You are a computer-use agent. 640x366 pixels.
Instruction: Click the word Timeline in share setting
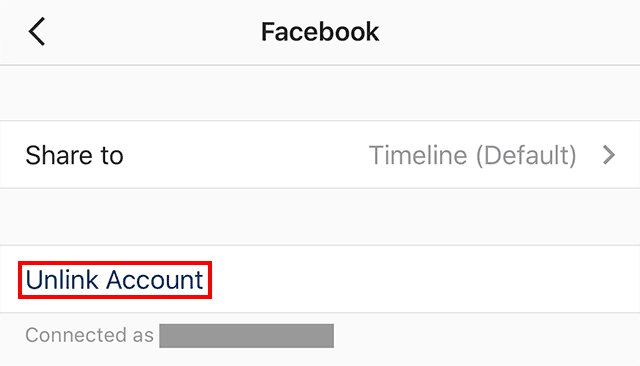click(418, 155)
